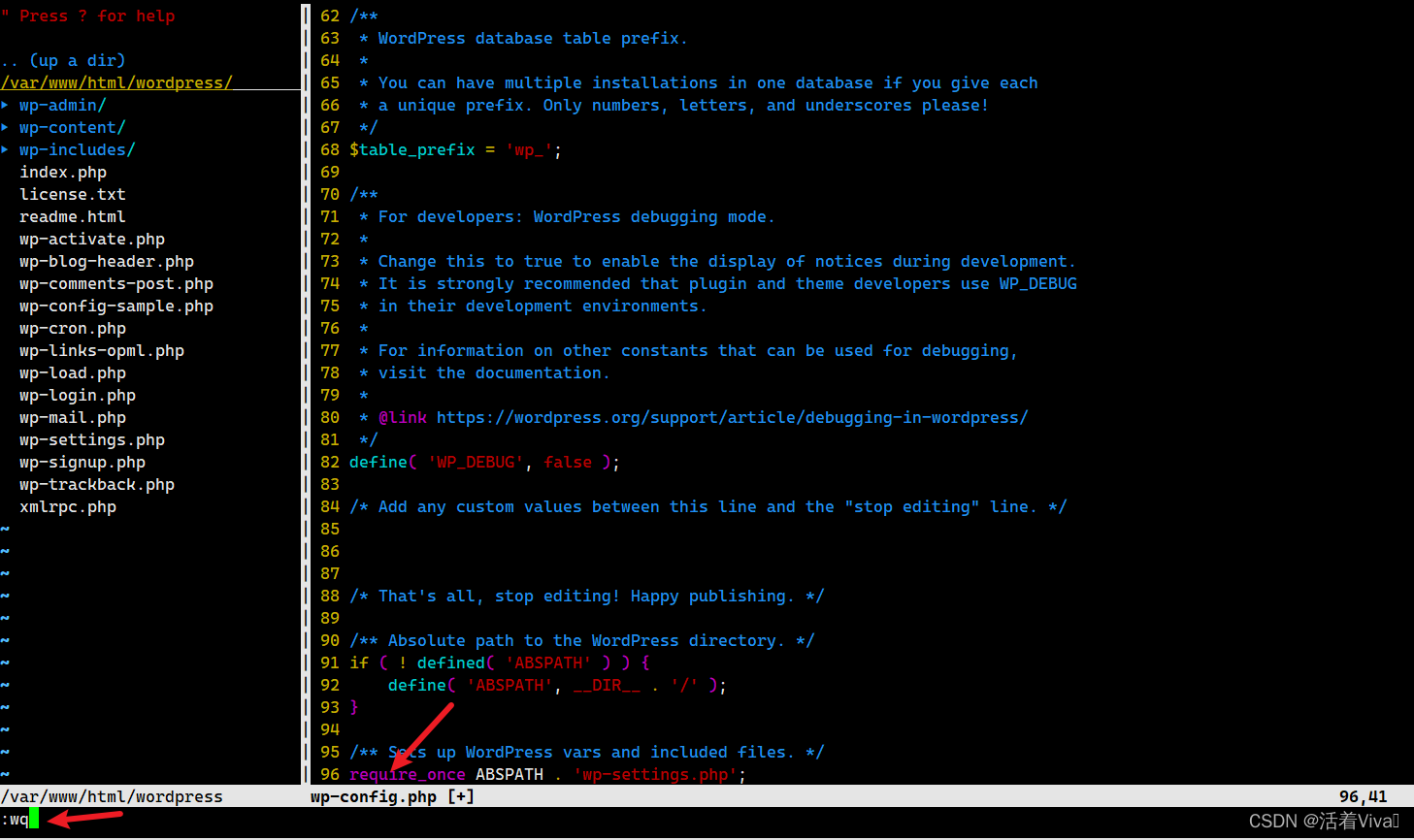Expand the wp-includes/ folder arrow
Image resolution: width=1414 pixels, height=840 pixels.
(5, 149)
